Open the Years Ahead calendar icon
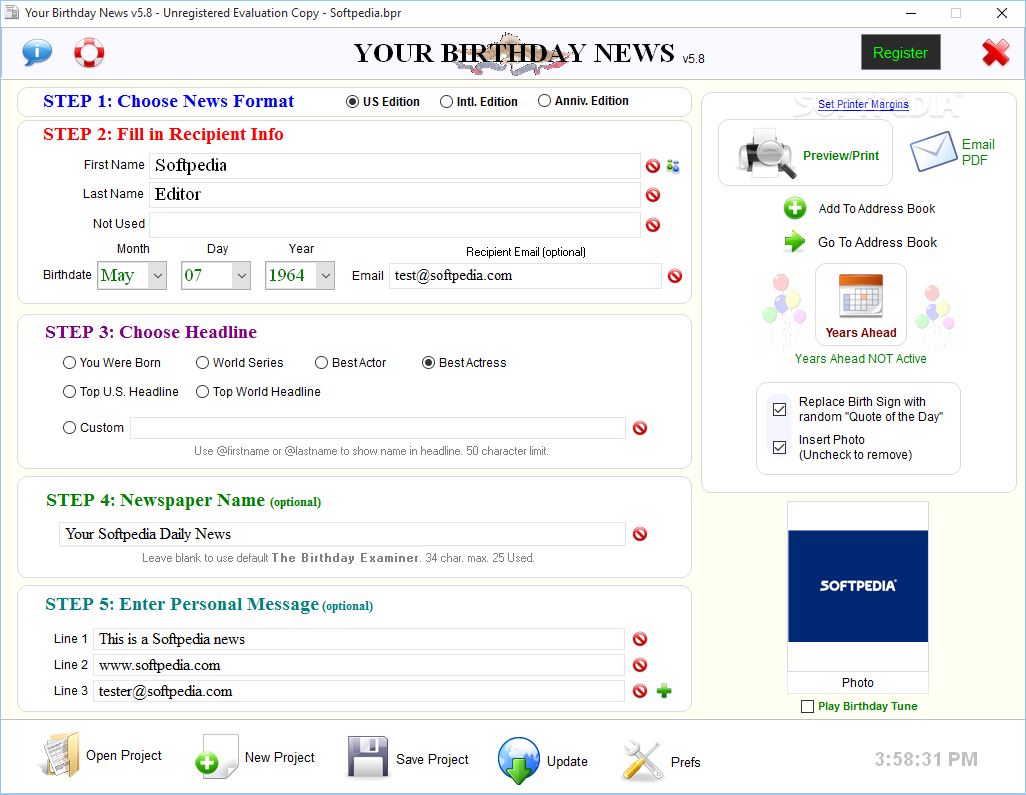This screenshot has width=1026, height=795. 861,296
